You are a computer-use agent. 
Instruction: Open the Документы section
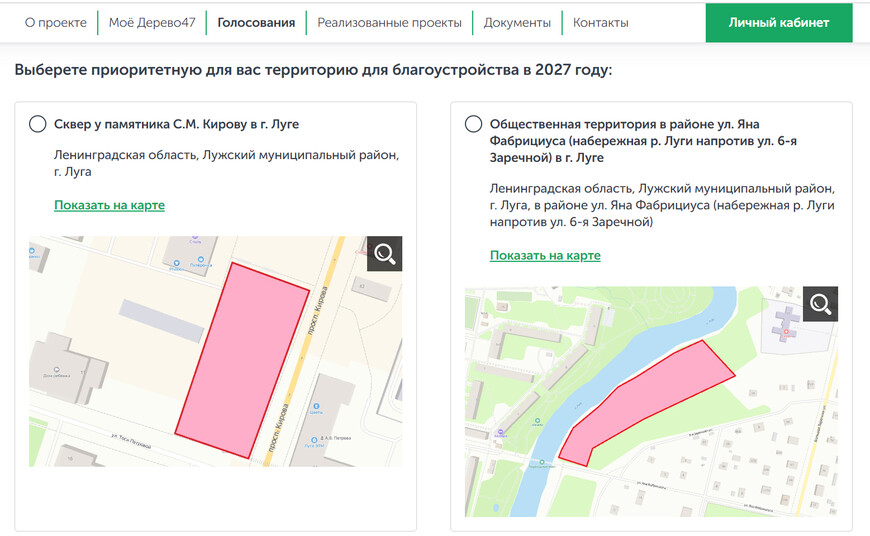517,22
